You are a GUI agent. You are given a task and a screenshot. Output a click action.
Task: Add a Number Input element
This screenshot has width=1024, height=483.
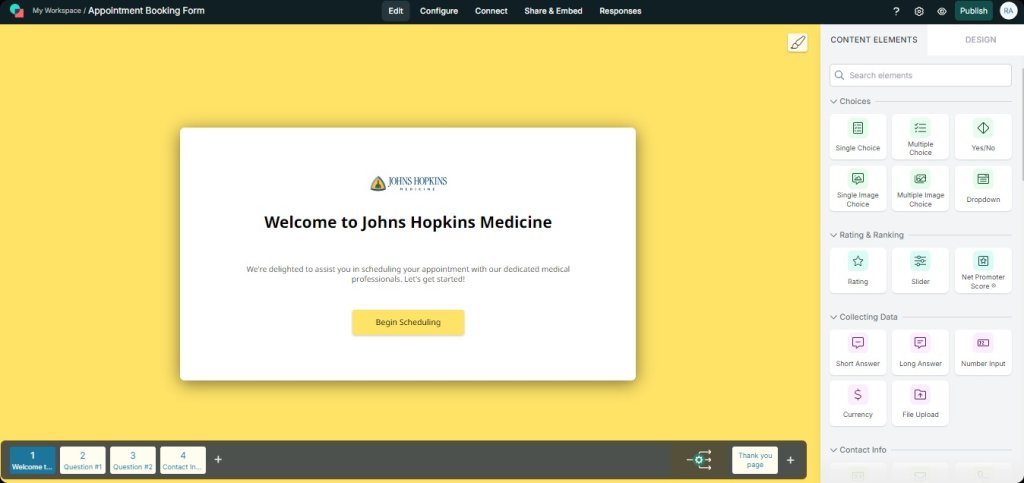pyautogui.click(x=983, y=352)
